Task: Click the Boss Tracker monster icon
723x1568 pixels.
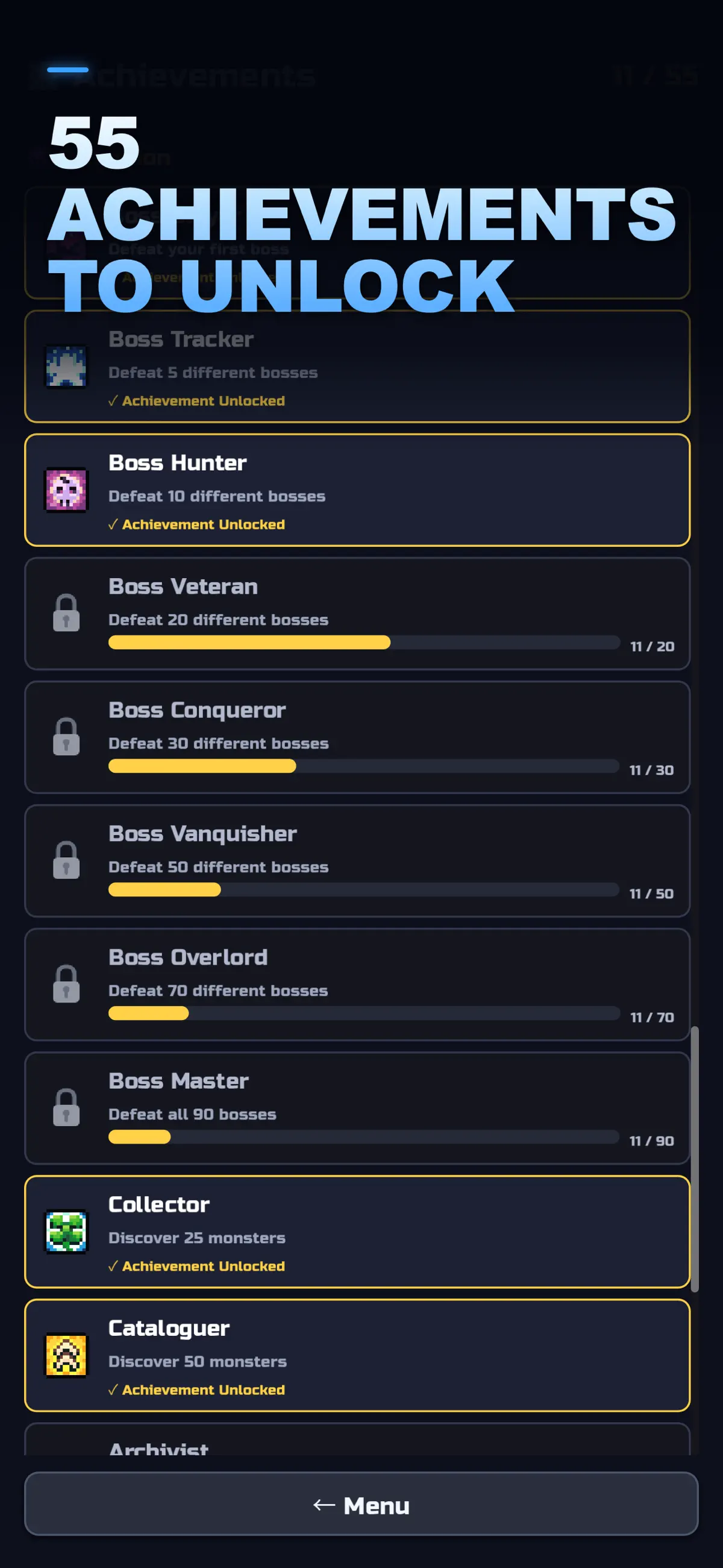Action: click(x=66, y=367)
